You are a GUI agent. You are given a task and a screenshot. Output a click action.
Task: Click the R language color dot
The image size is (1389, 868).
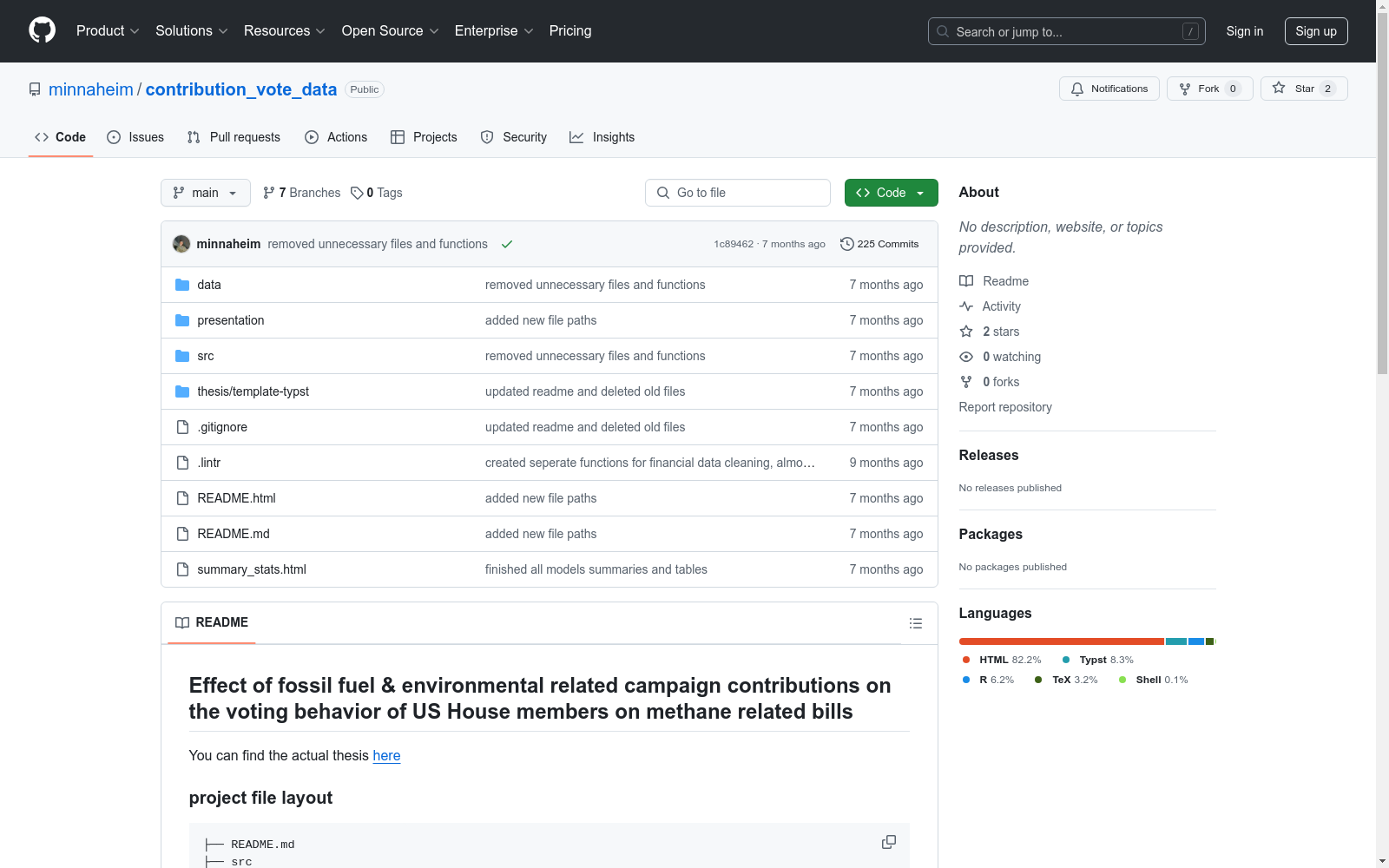tap(966, 680)
